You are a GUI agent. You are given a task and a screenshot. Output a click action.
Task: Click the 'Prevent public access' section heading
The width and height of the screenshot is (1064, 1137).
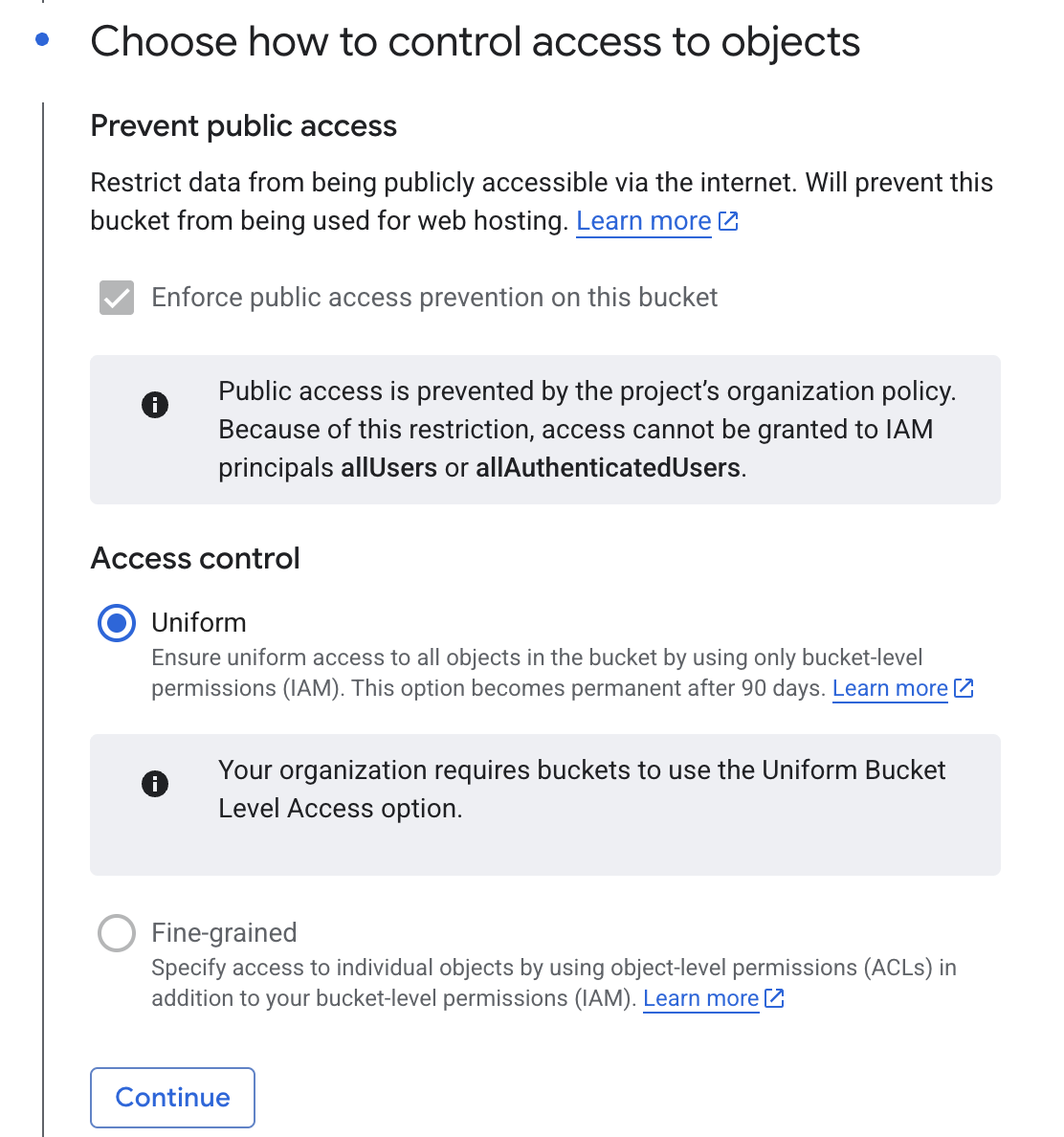click(x=243, y=125)
